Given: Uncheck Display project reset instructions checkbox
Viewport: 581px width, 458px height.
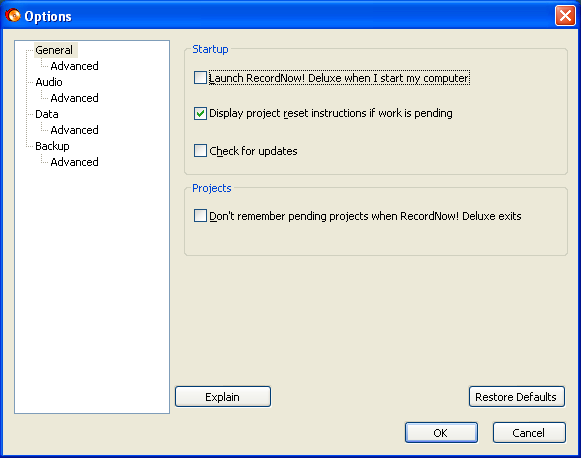Looking at the screenshot, I should 200,113.
